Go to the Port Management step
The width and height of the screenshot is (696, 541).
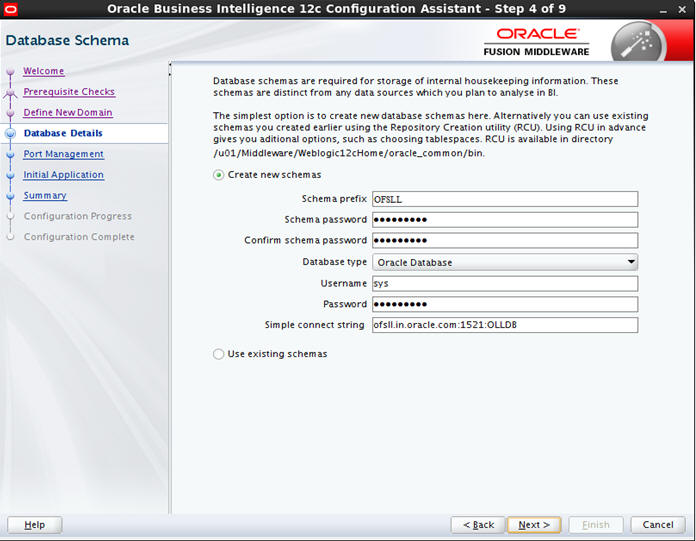[x=63, y=154]
